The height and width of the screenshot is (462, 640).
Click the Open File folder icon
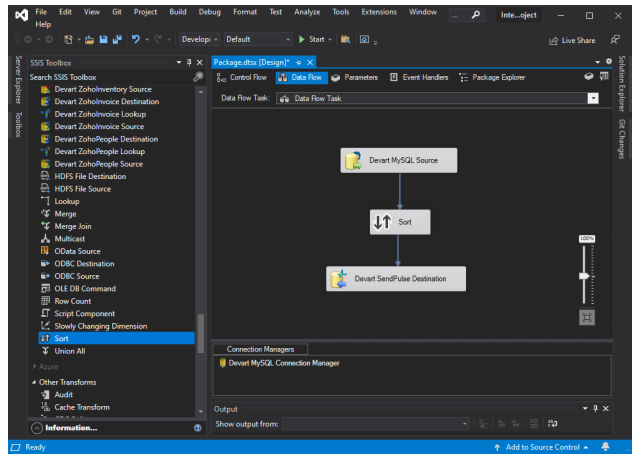point(89,40)
